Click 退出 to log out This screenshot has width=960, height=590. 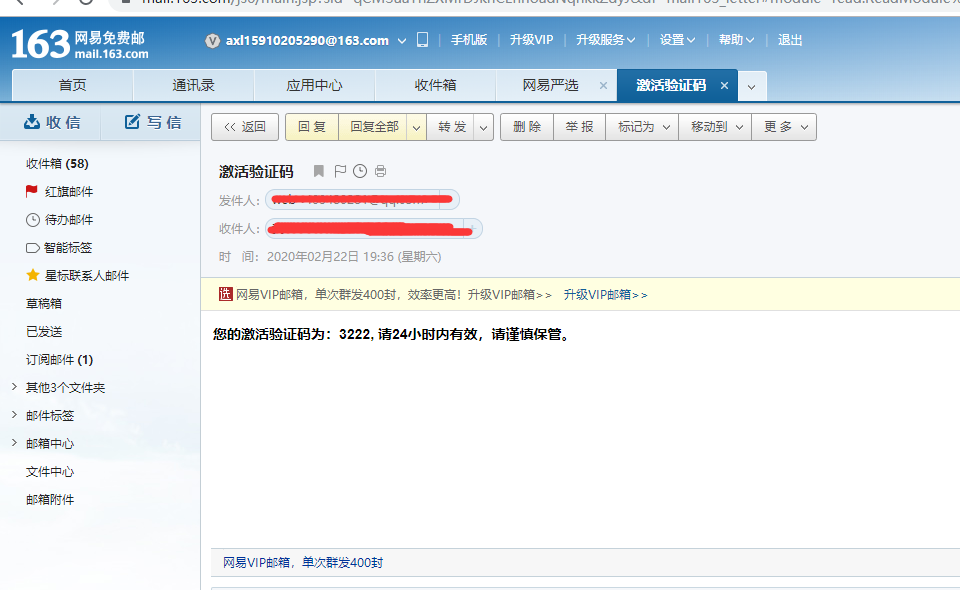coord(790,40)
